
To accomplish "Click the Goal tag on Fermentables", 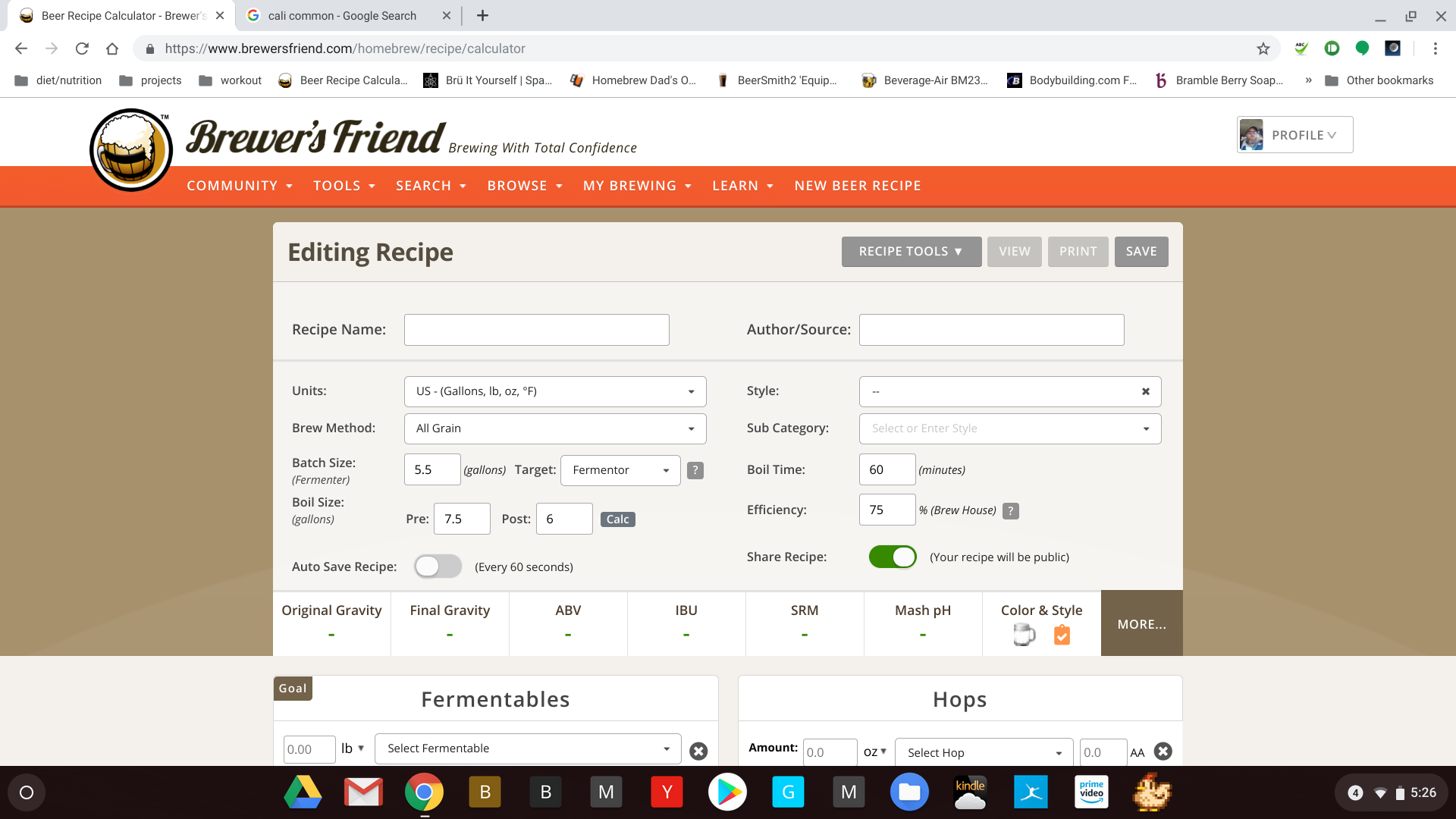I will point(293,689).
